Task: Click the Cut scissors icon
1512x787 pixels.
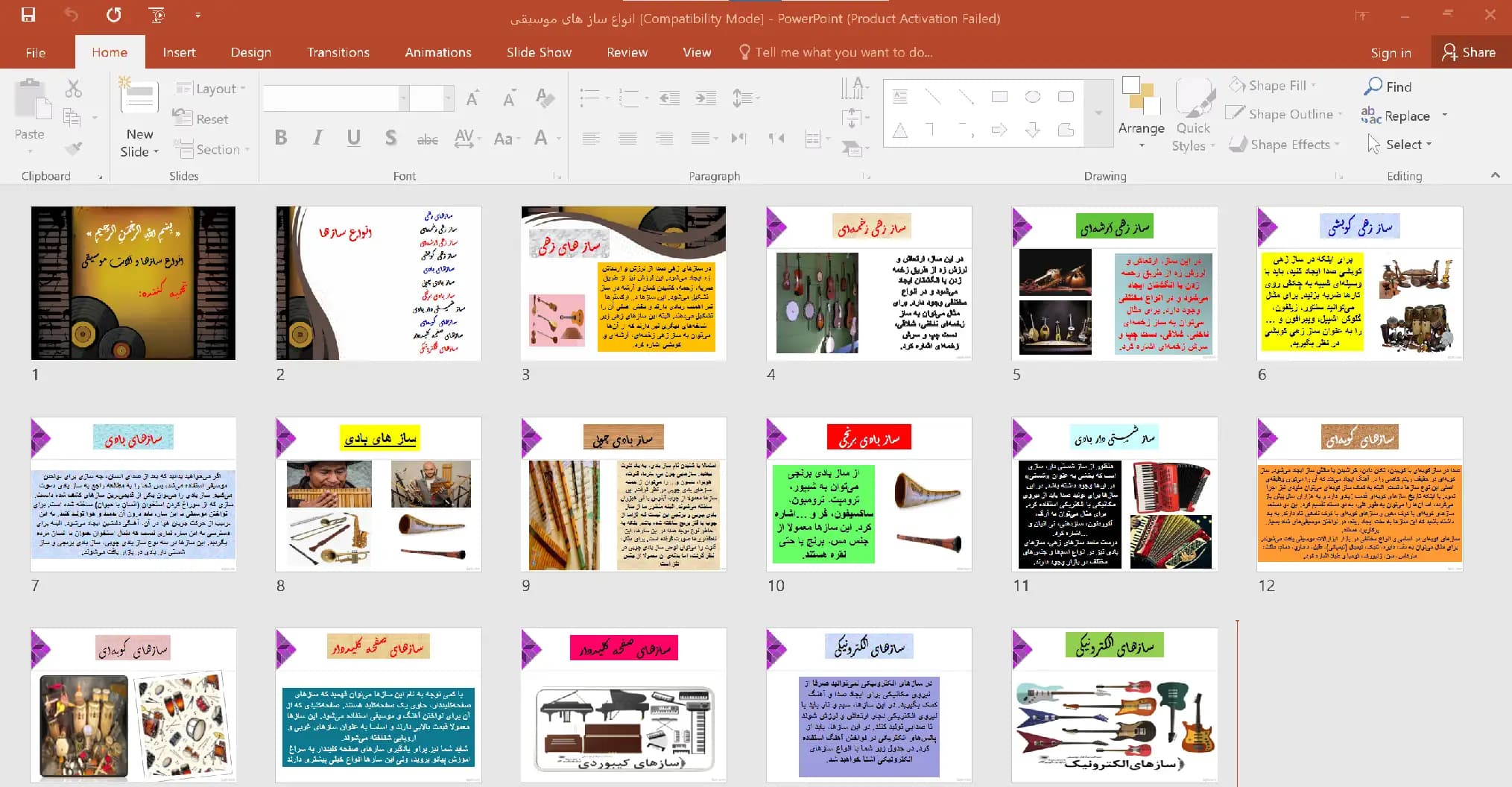Action: pyautogui.click(x=73, y=89)
